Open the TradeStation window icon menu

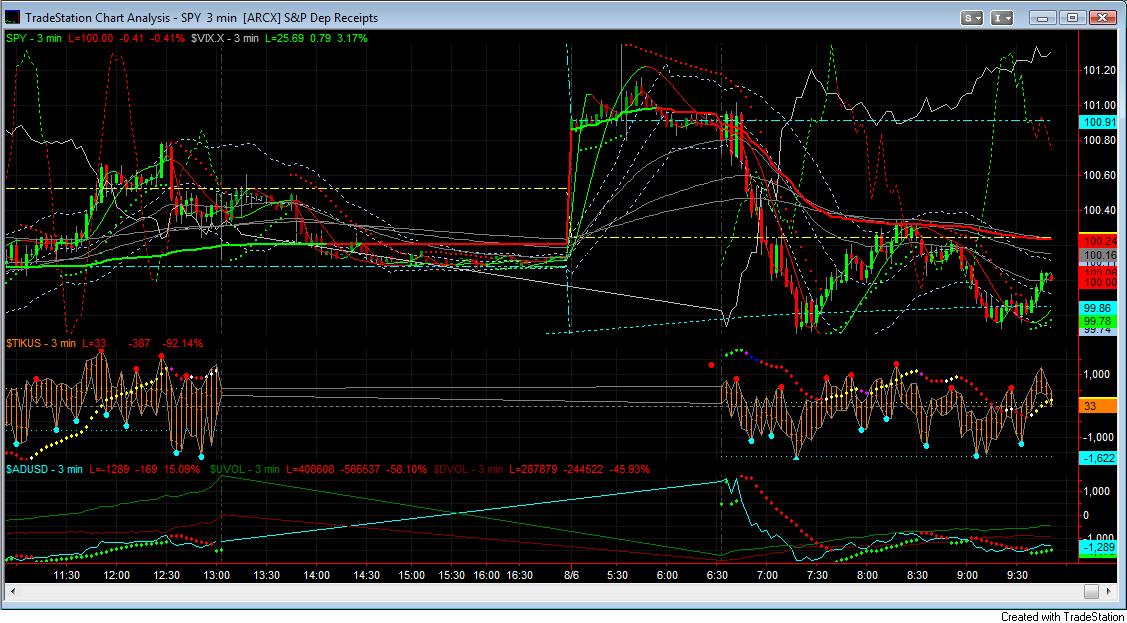point(13,17)
